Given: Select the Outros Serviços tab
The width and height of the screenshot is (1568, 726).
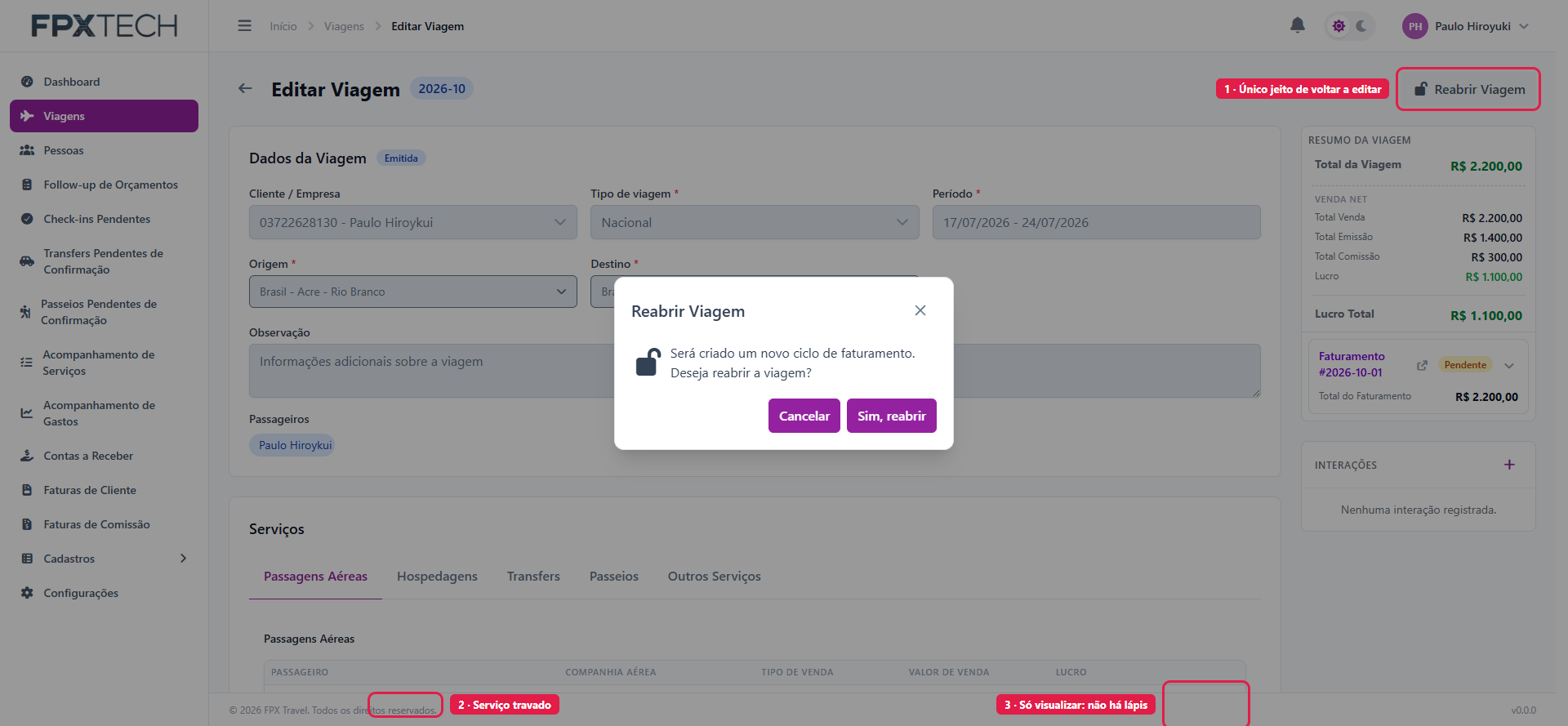Looking at the screenshot, I should click(714, 577).
